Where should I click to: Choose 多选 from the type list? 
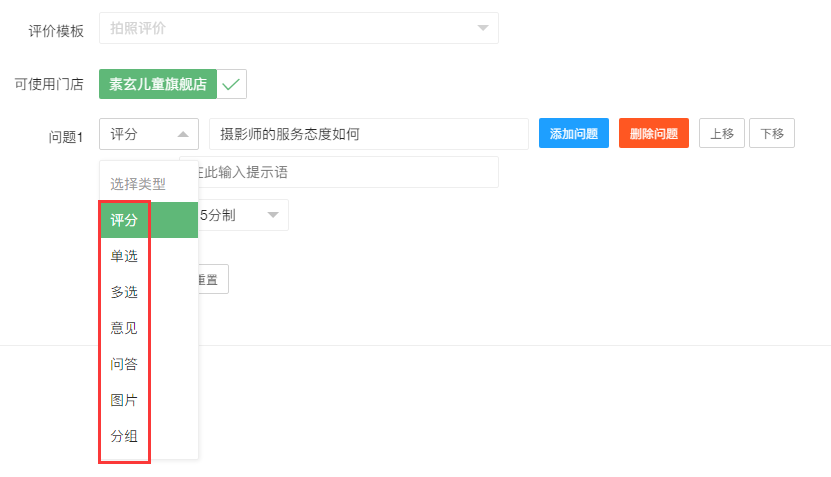point(125,292)
